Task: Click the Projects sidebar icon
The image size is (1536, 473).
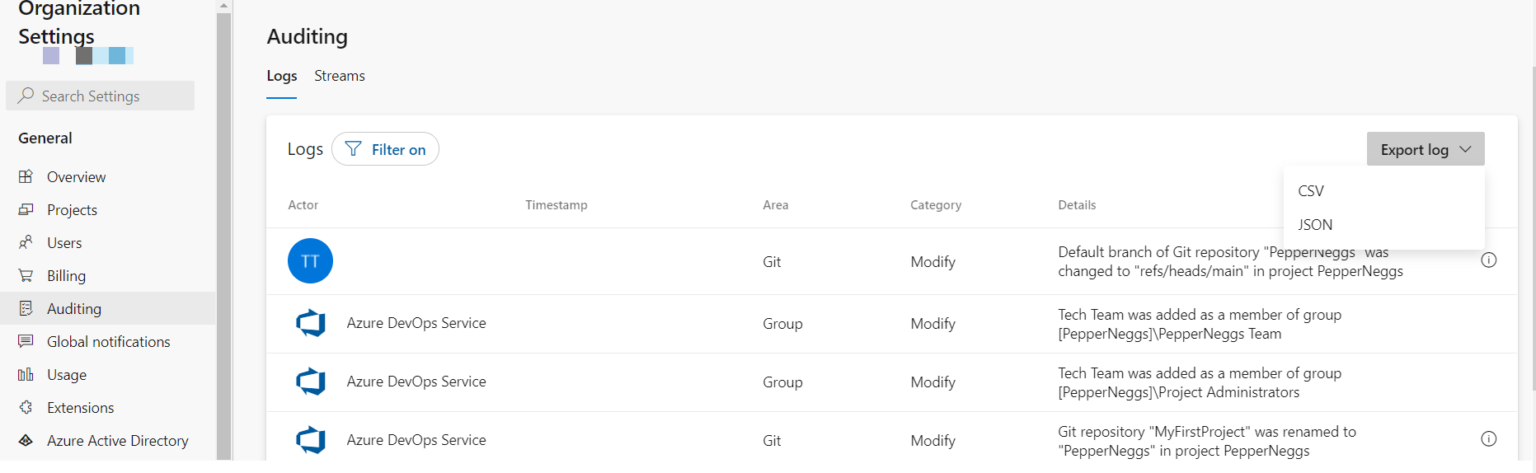Action: tap(26, 210)
